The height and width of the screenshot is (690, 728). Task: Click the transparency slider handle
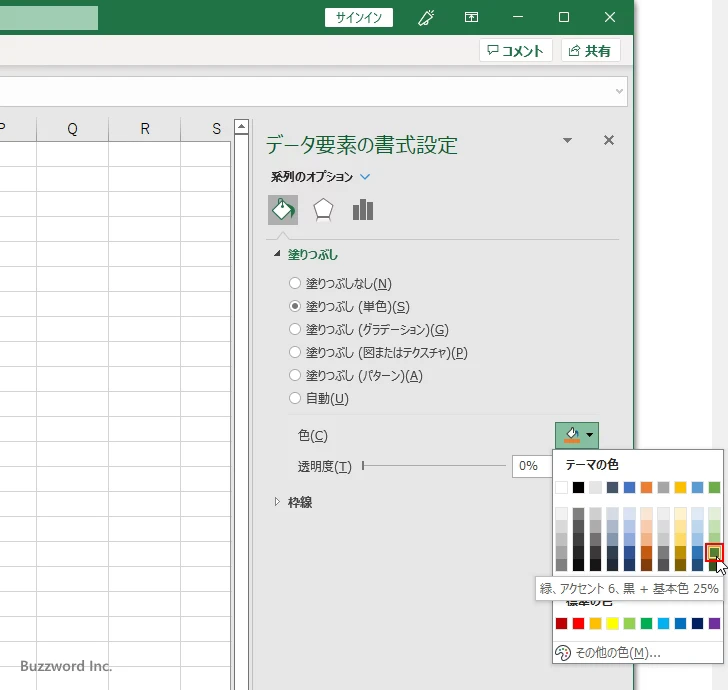tap(363, 465)
